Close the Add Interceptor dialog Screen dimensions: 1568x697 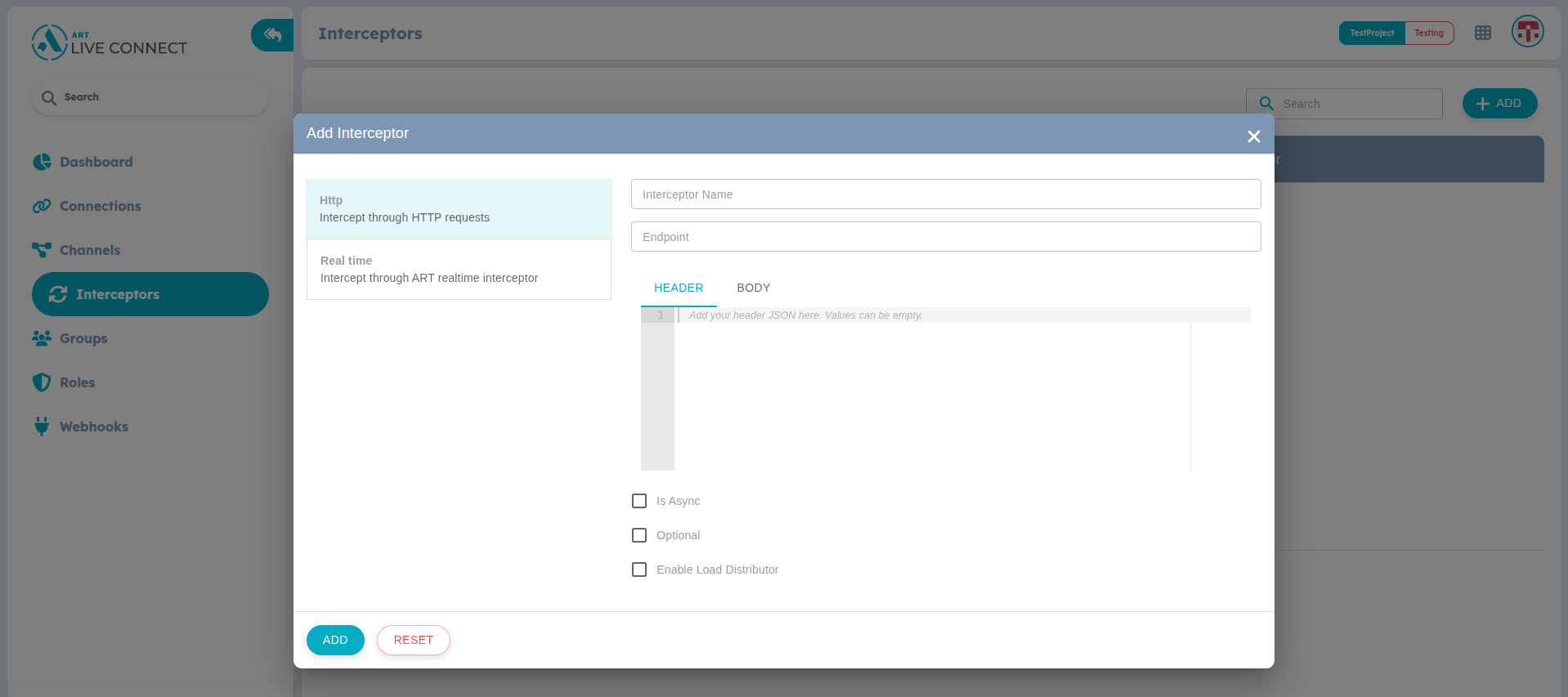click(x=1253, y=136)
